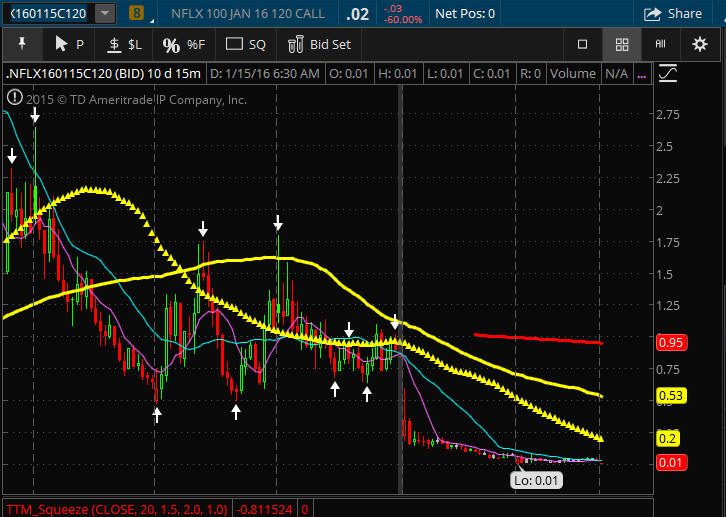Select the %F percent Fibonacci tool

pyautogui.click(x=183, y=44)
